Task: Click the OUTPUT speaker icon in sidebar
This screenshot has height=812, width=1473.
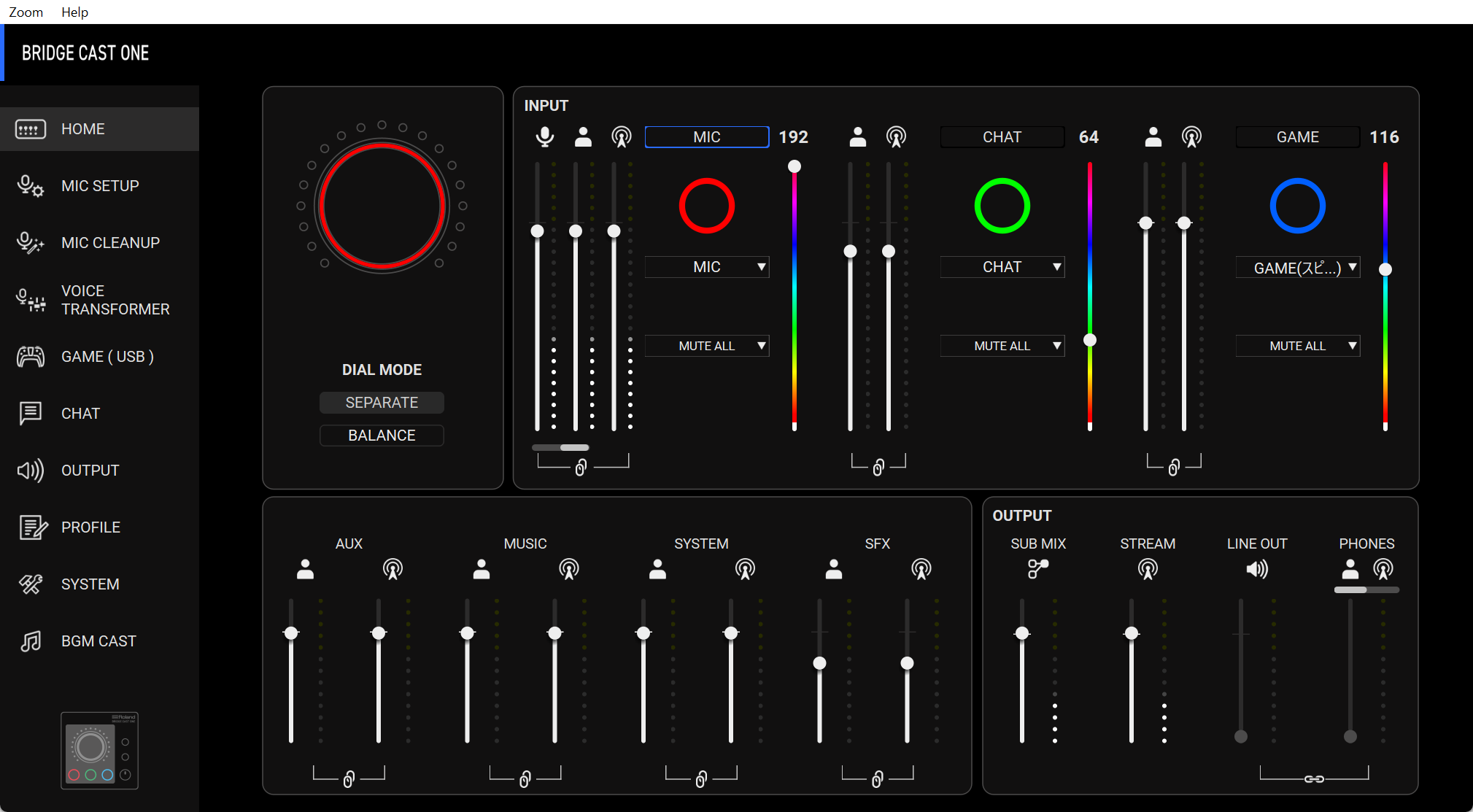Action: pyautogui.click(x=30, y=471)
